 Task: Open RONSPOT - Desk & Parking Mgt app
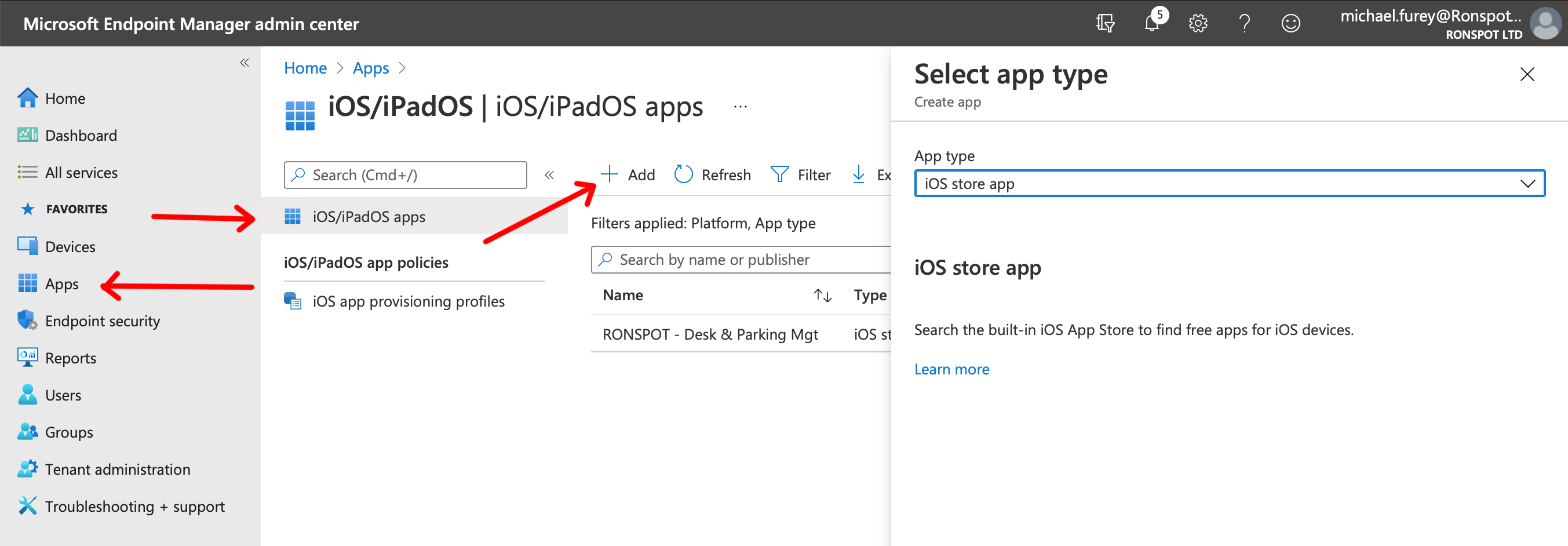click(x=710, y=335)
